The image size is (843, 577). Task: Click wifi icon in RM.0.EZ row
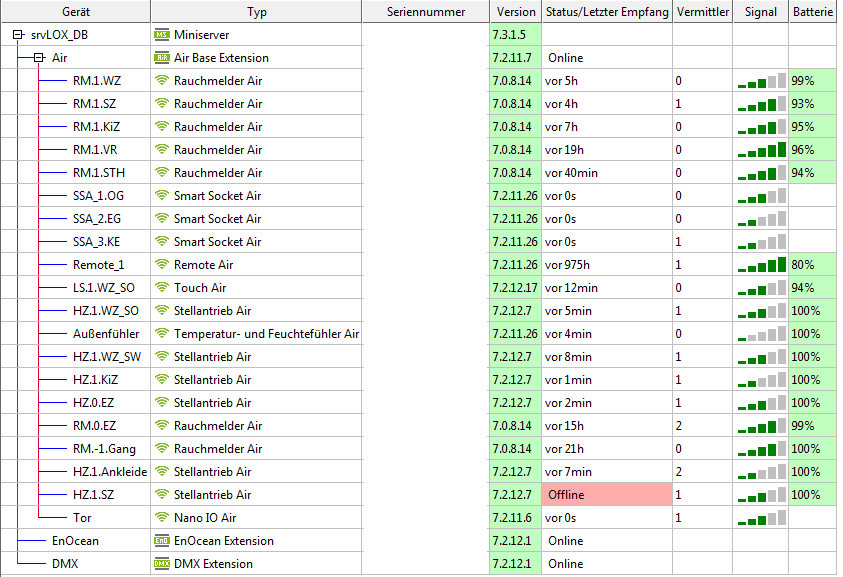162,425
